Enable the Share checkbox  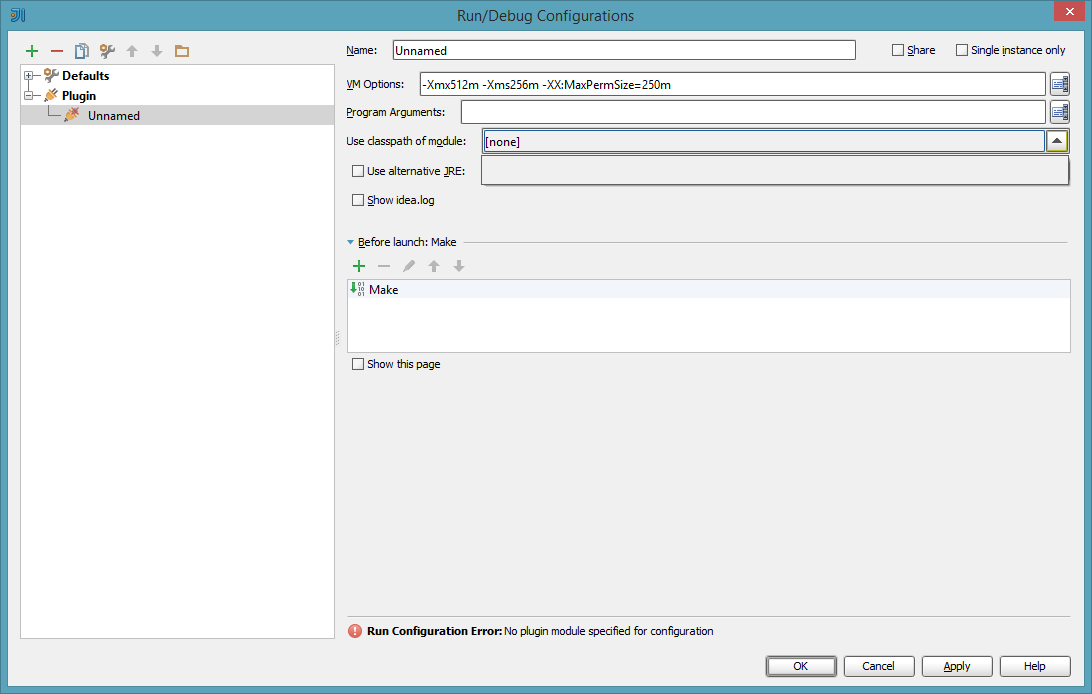click(x=898, y=50)
